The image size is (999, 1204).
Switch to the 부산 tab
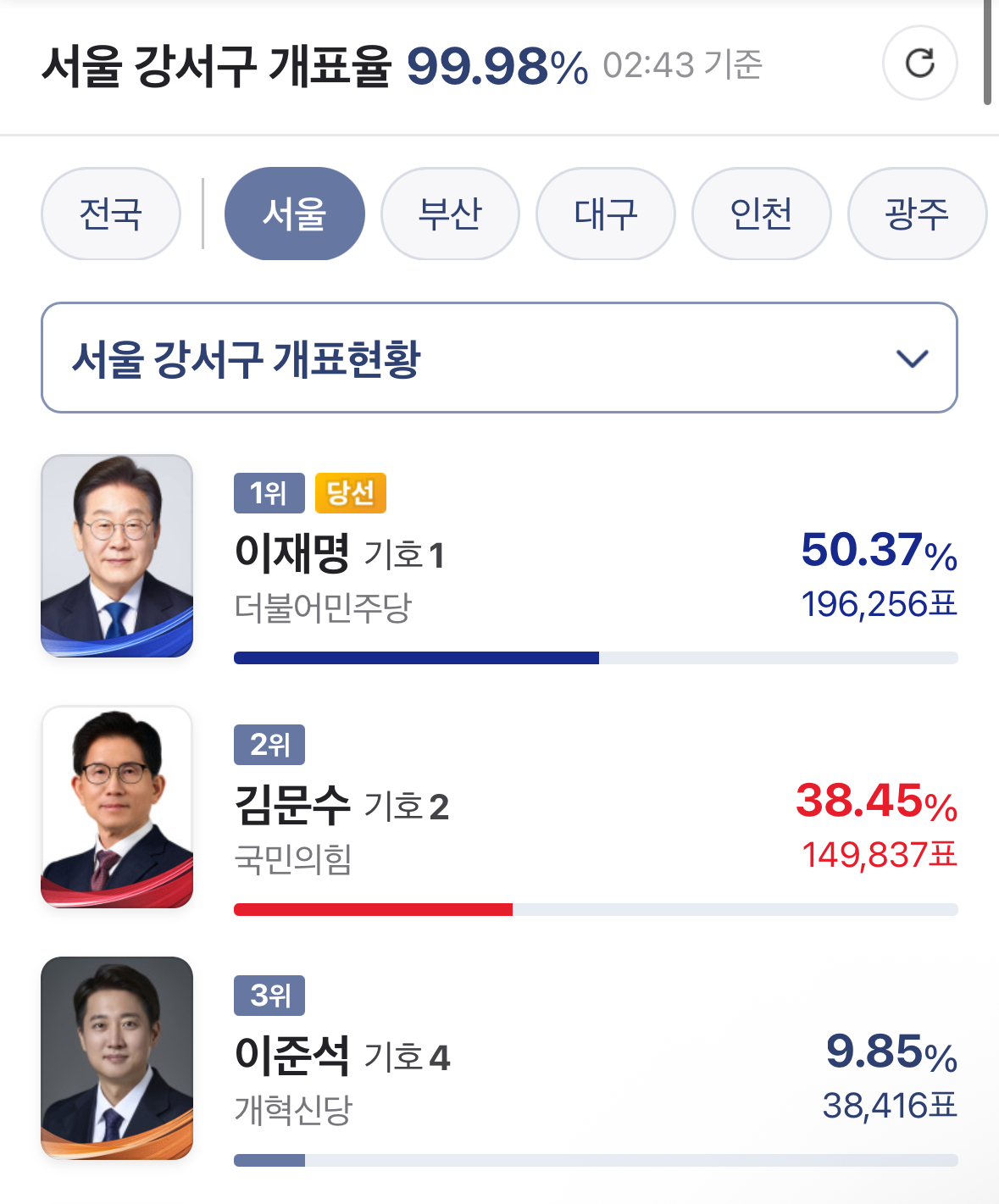450,214
